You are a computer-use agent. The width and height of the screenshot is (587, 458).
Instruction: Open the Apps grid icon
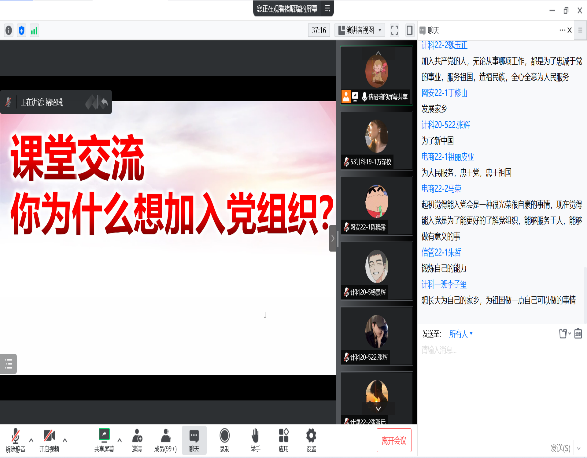283,440
